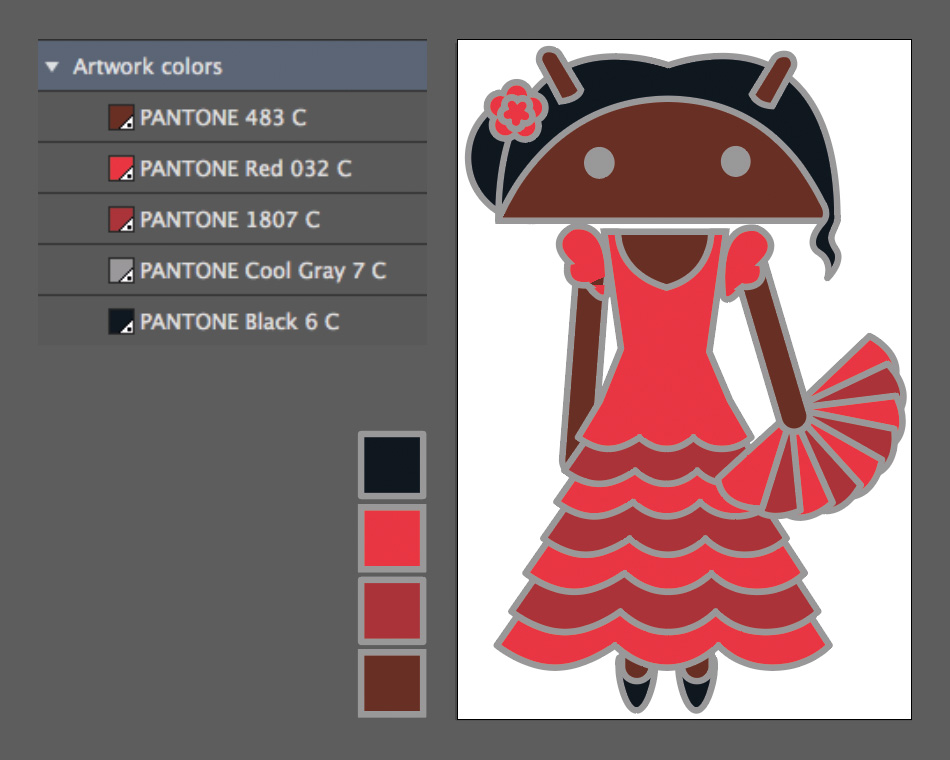950x760 pixels.
Task: Click the Artwork colors header title
Action: tap(148, 67)
